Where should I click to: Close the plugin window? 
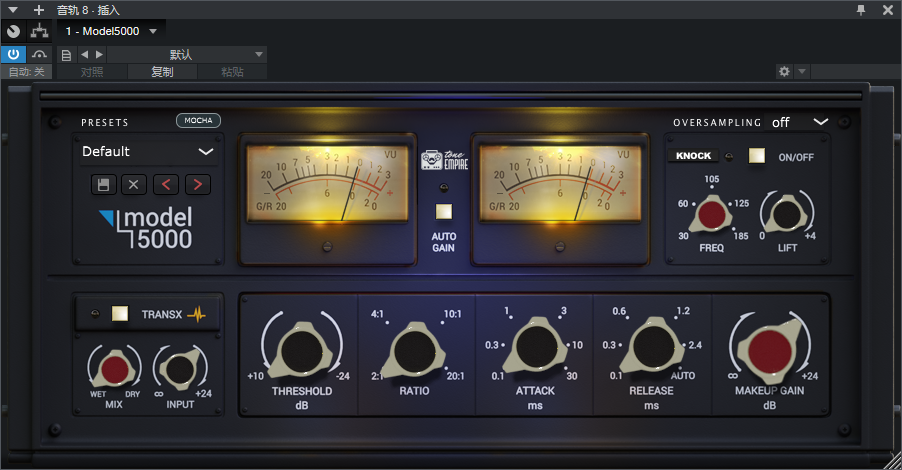point(888,10)
